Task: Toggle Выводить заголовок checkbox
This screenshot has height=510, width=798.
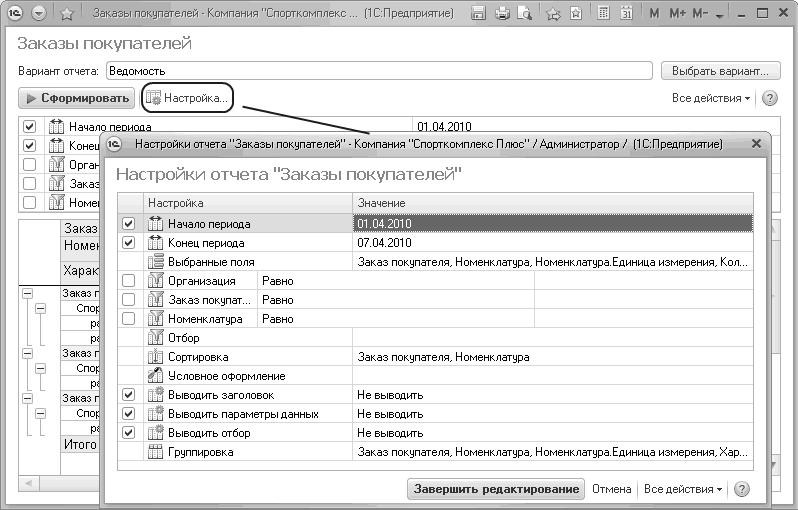Action: (129, 394)
